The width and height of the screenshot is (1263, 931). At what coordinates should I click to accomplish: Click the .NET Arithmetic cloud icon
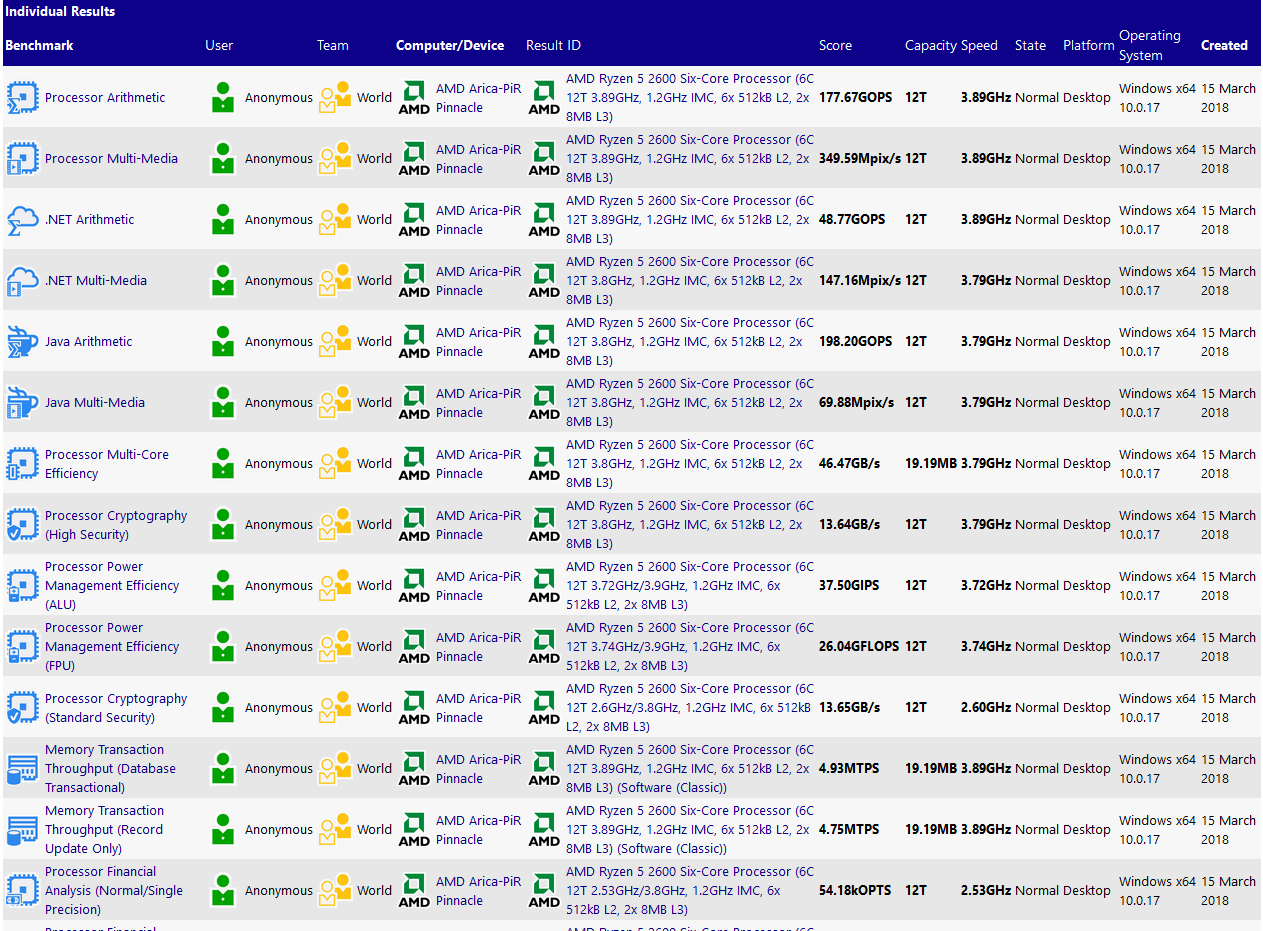click(x=22, y=220)
